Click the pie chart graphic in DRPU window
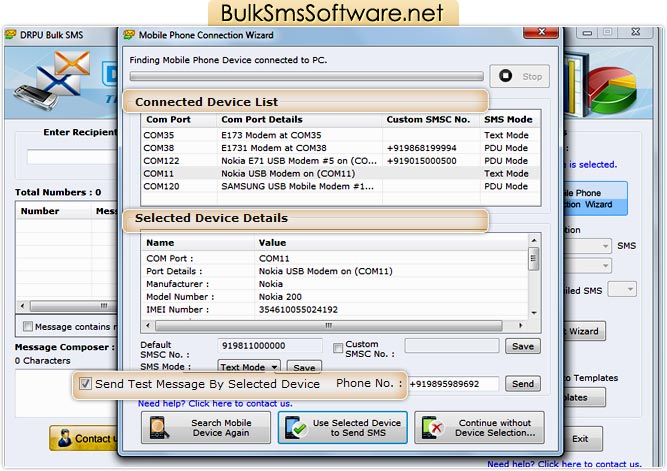Image resolution: width=667 pixels, height=471 pixels. tap(613, 90)
